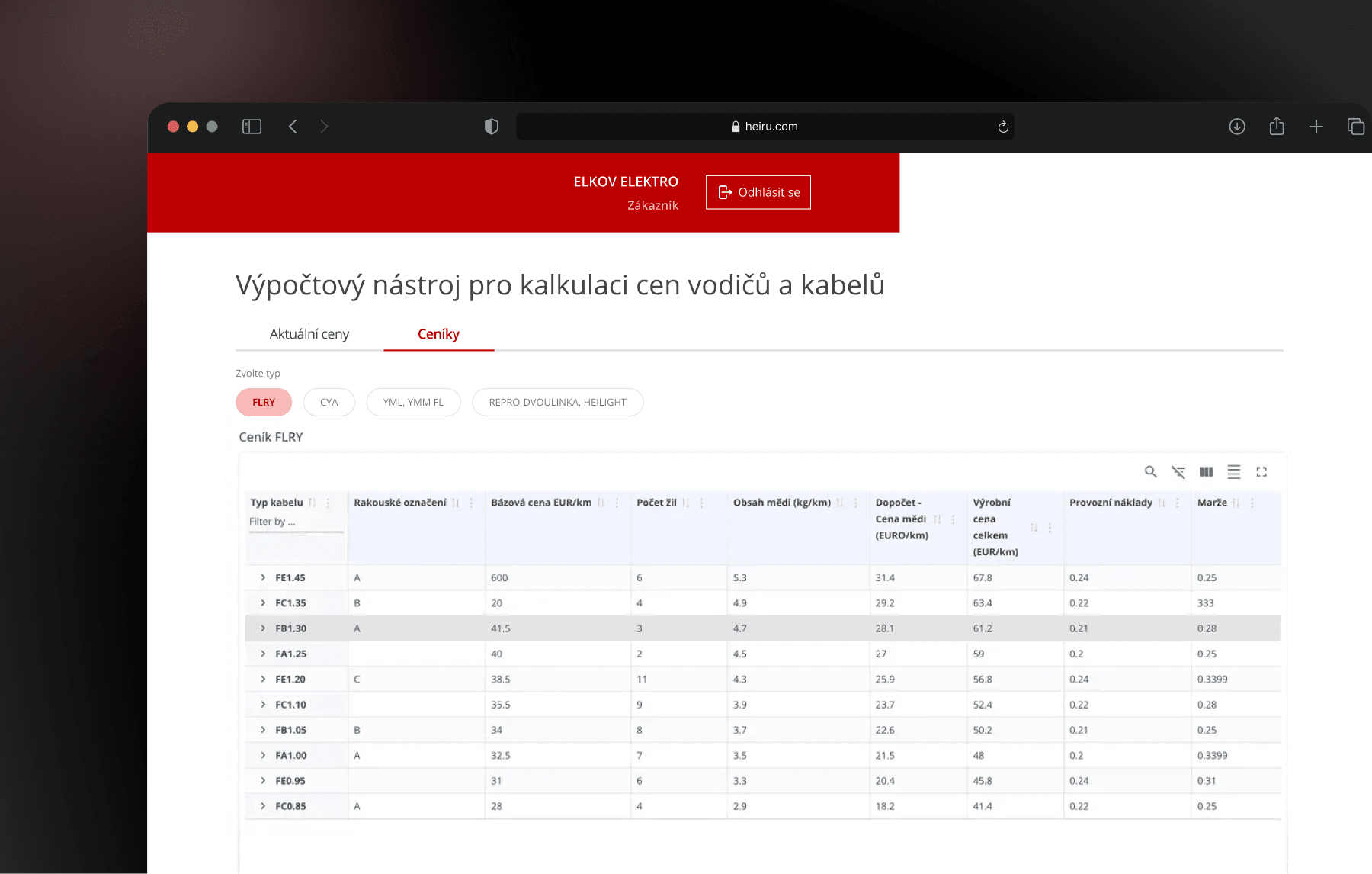Toggle the browser sidebar
Screen dimensions: 1372x874
[252, 127]
